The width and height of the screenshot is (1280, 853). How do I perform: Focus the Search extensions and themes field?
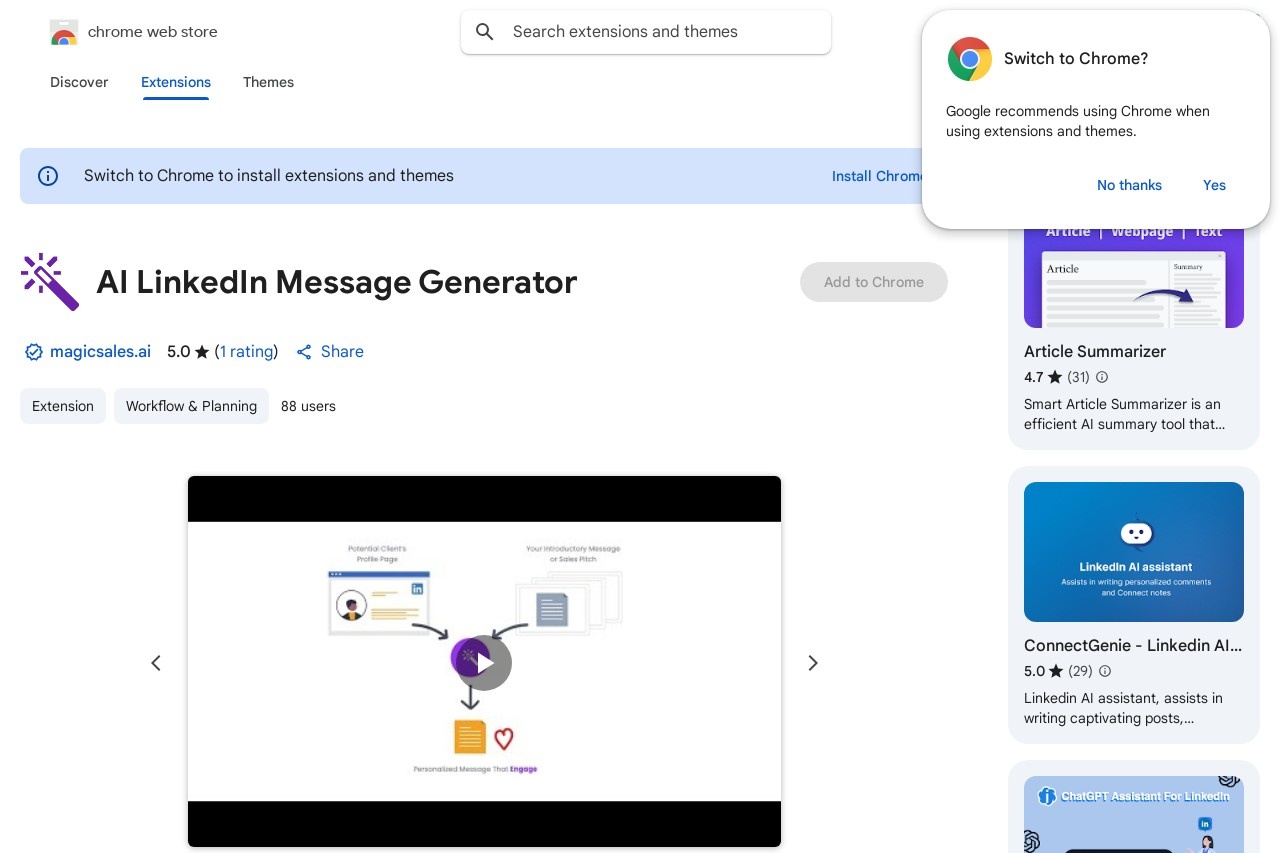tap(646, 32)
